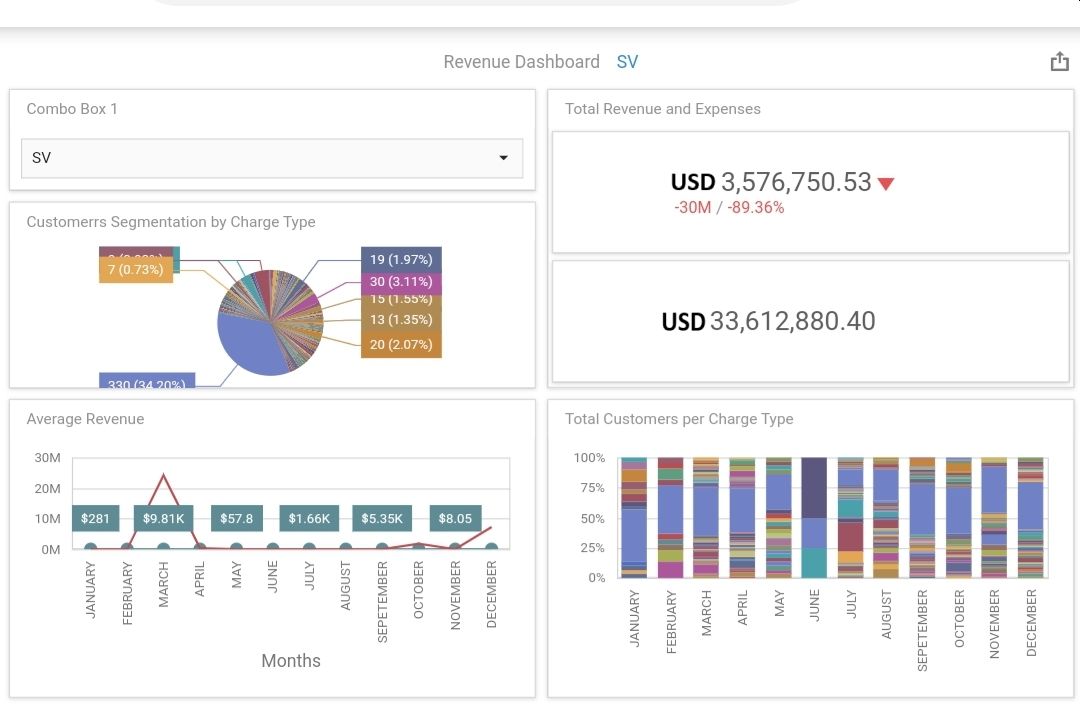Click the 30 (3.11%) pie label
This screenshot has height=708, width=1080.
pos(401,282)
